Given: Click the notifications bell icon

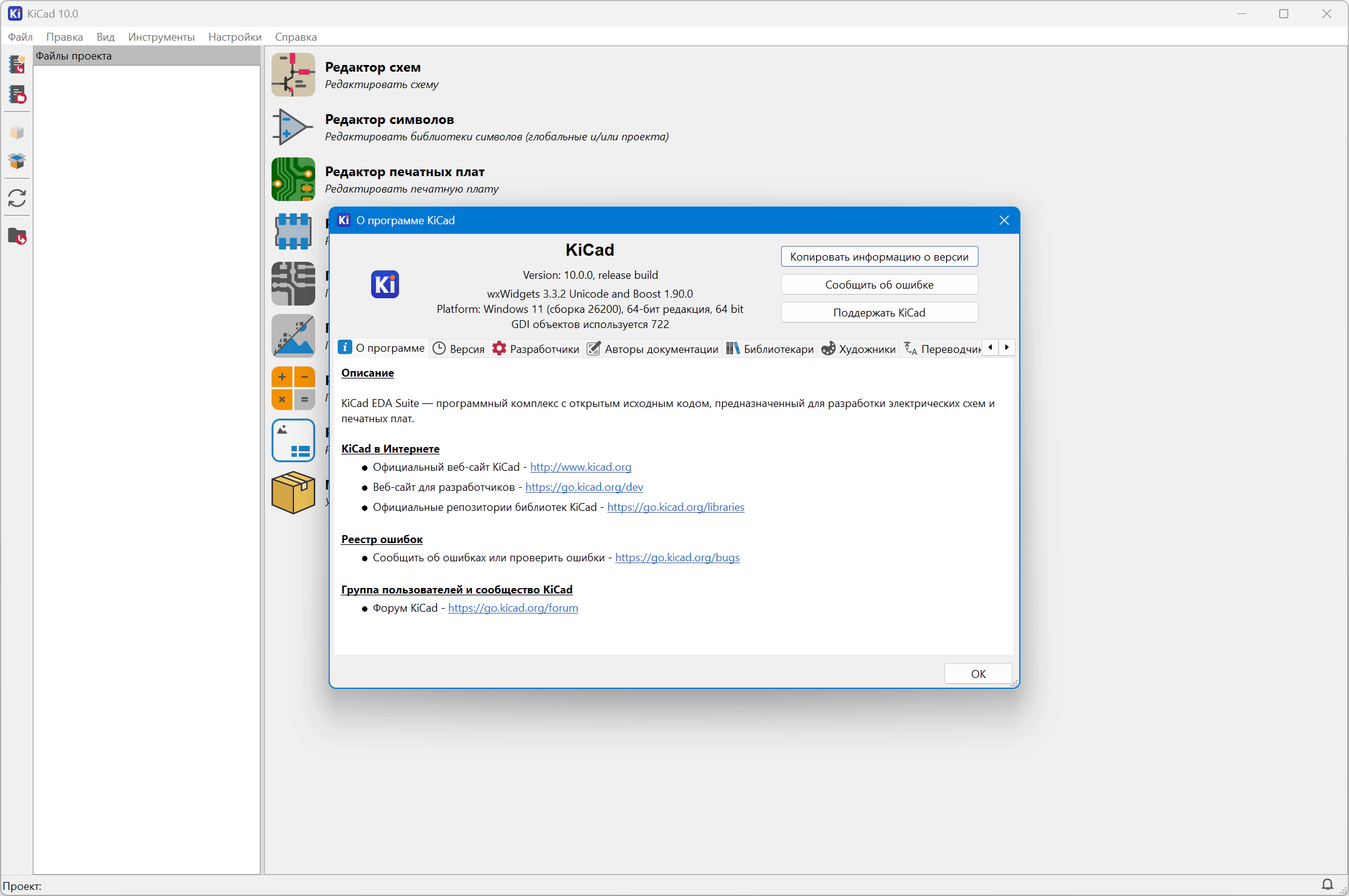Looking at the screenshot, I should pos(1327,884).
